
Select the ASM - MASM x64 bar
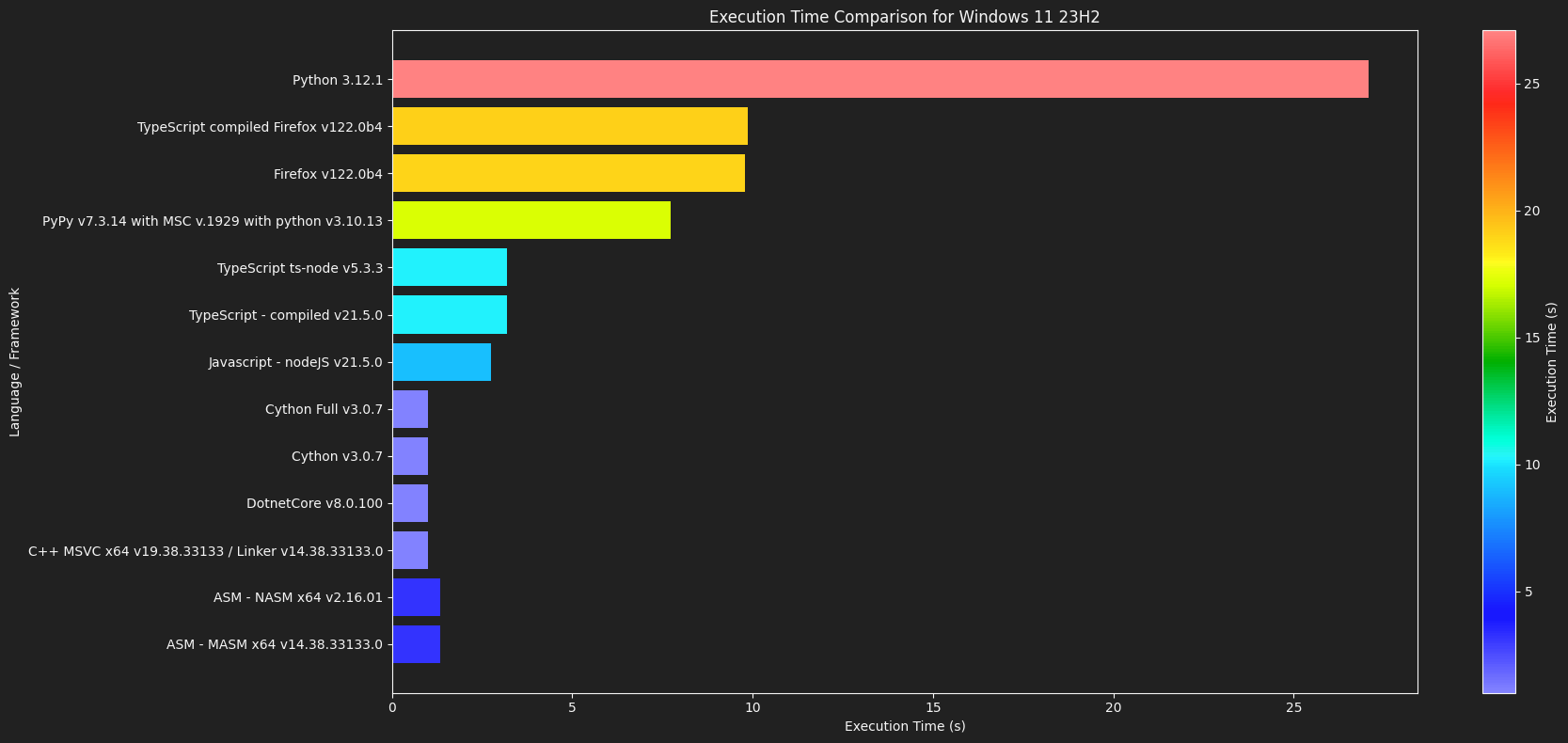(x=416, y=644)
